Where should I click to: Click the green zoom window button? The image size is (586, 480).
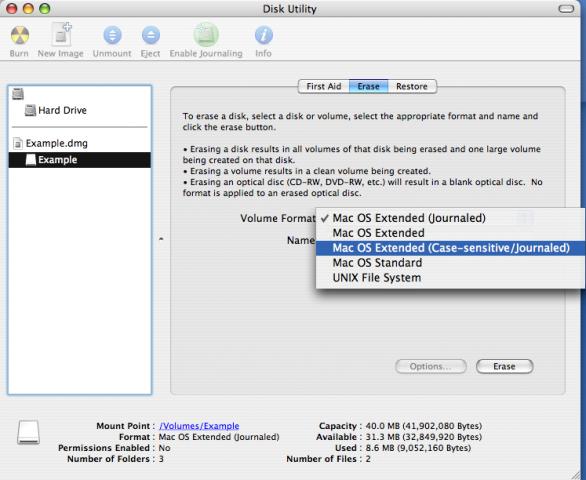click(x=45, y=9)
